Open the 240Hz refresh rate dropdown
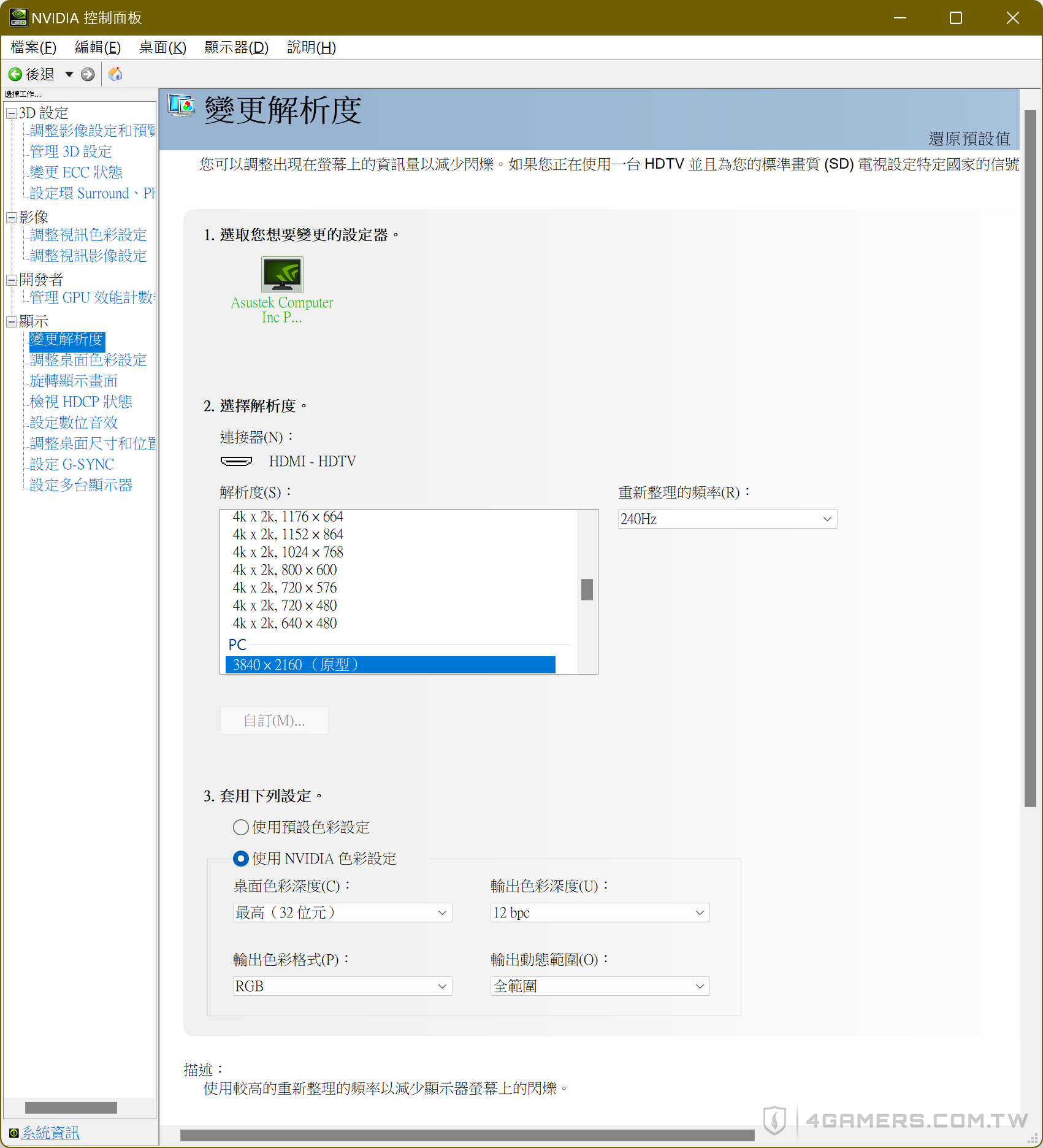1043x1148 pixels. point(727,519)
